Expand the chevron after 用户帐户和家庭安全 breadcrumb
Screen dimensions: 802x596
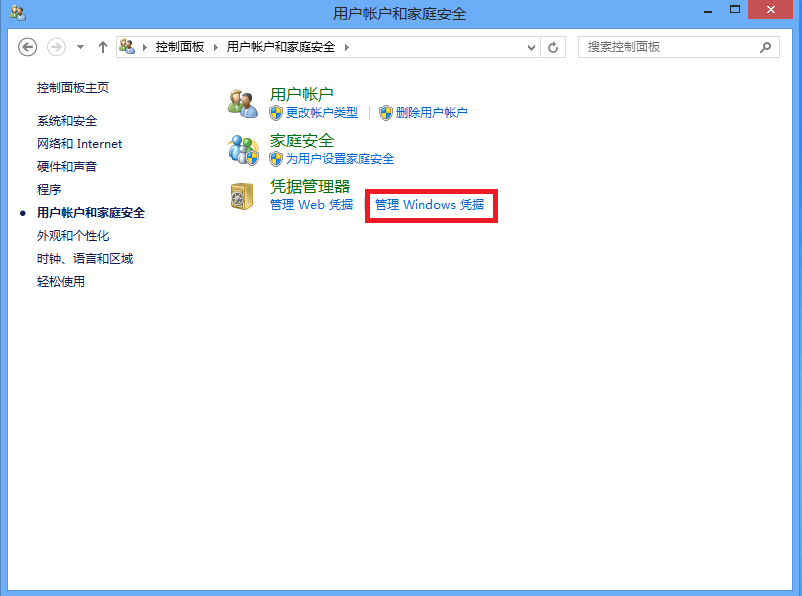(347, 47)
